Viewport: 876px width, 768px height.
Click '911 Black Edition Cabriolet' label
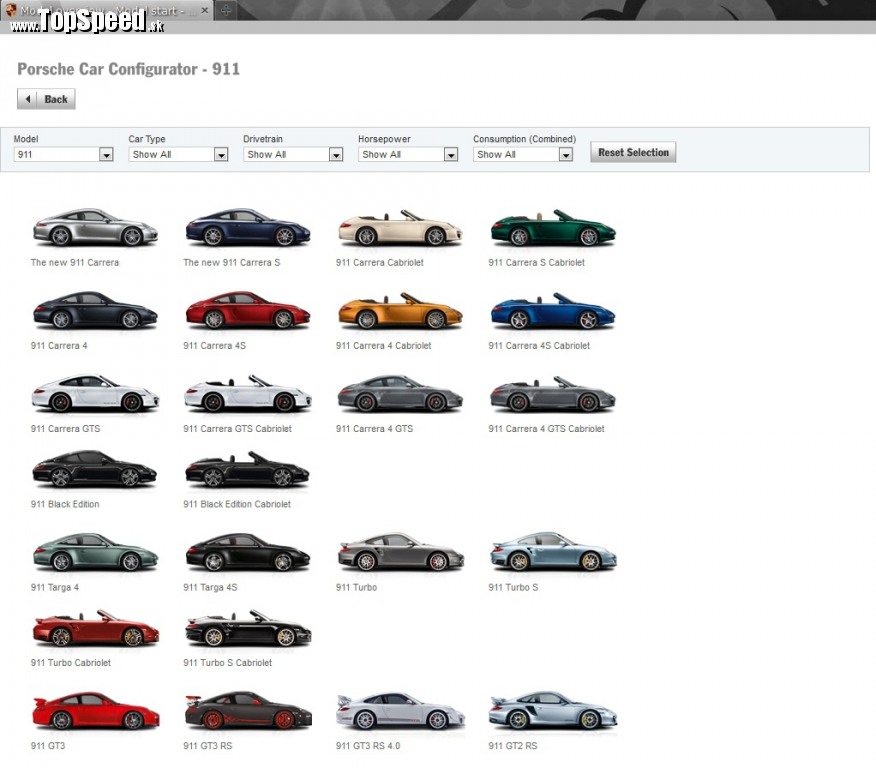(237, 504)
